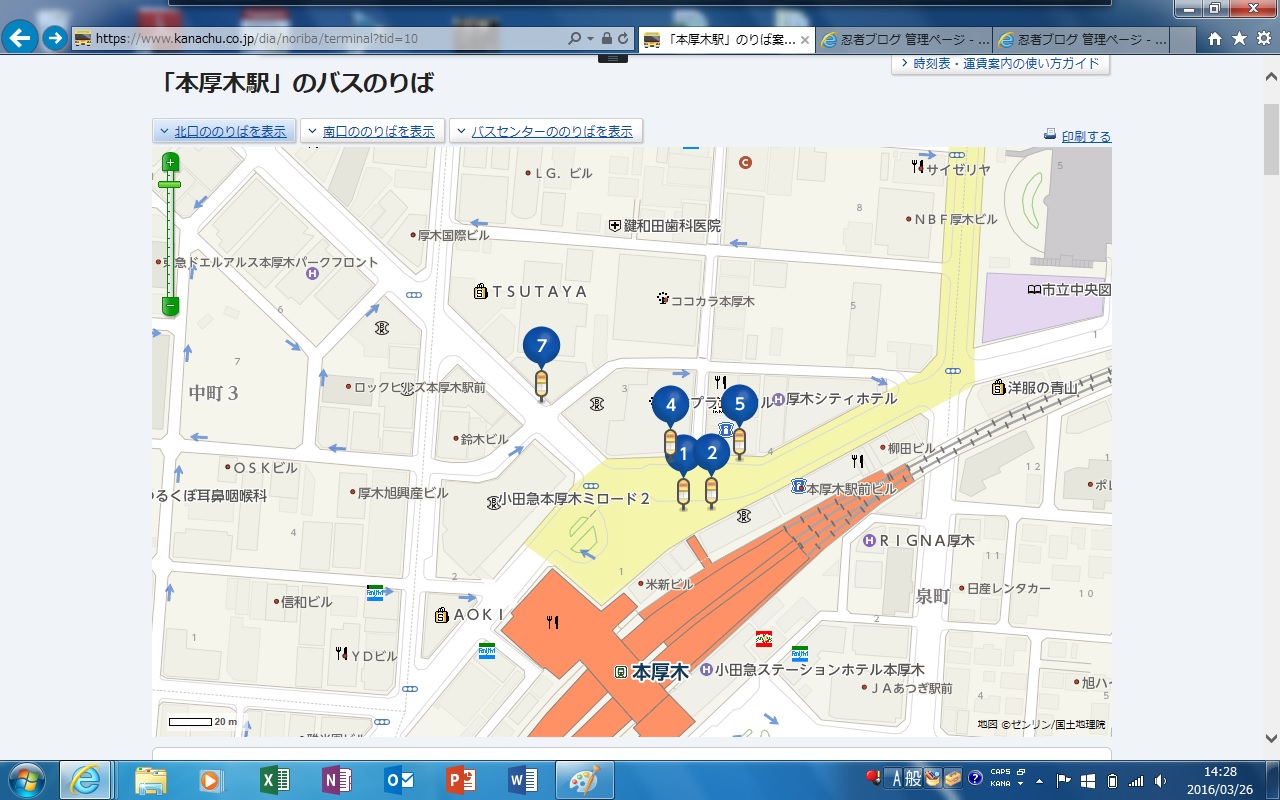
Task: Expand 南口ののりばを表示 dropdown
Action: [372, 131]
